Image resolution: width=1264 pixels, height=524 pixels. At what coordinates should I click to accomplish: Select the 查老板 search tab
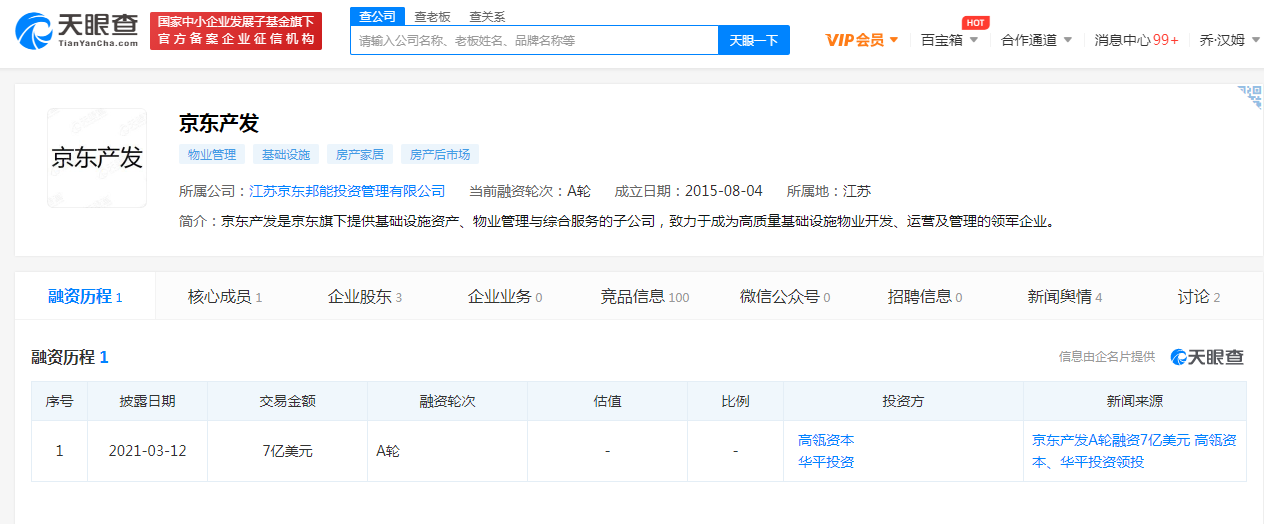[432, 16]
